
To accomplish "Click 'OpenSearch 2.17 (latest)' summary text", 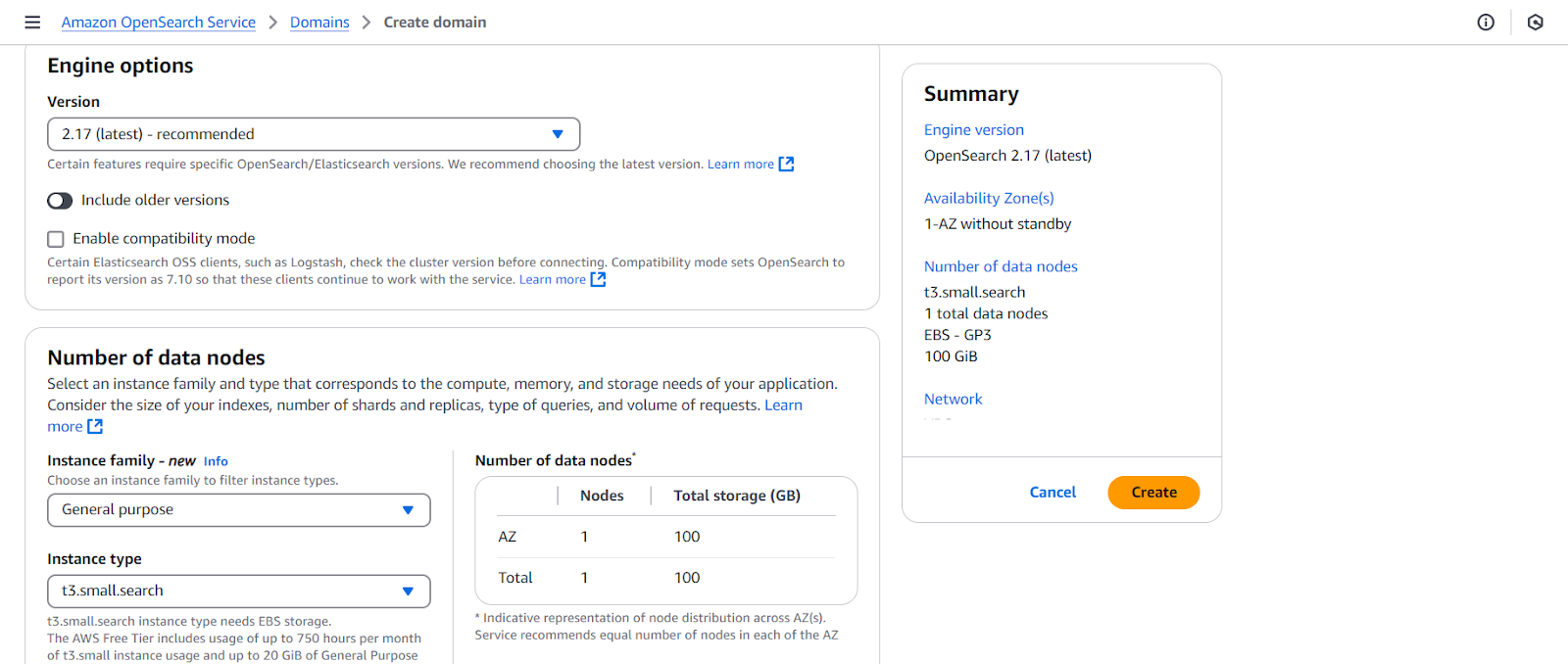I will pyautogui.click(x=1007, y=156).
